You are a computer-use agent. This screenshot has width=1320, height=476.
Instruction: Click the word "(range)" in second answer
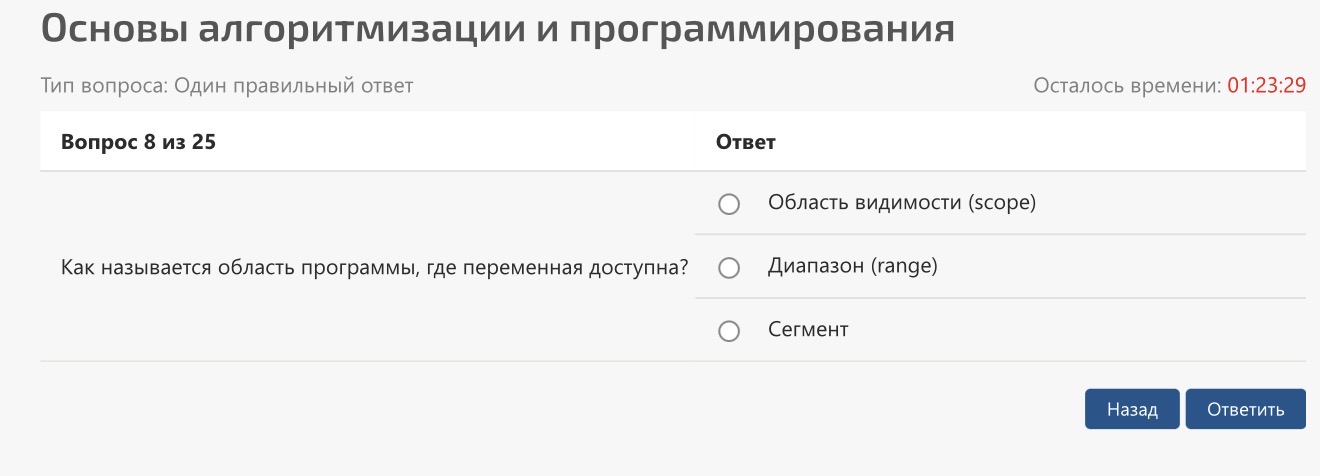click(x=904, y=266)
